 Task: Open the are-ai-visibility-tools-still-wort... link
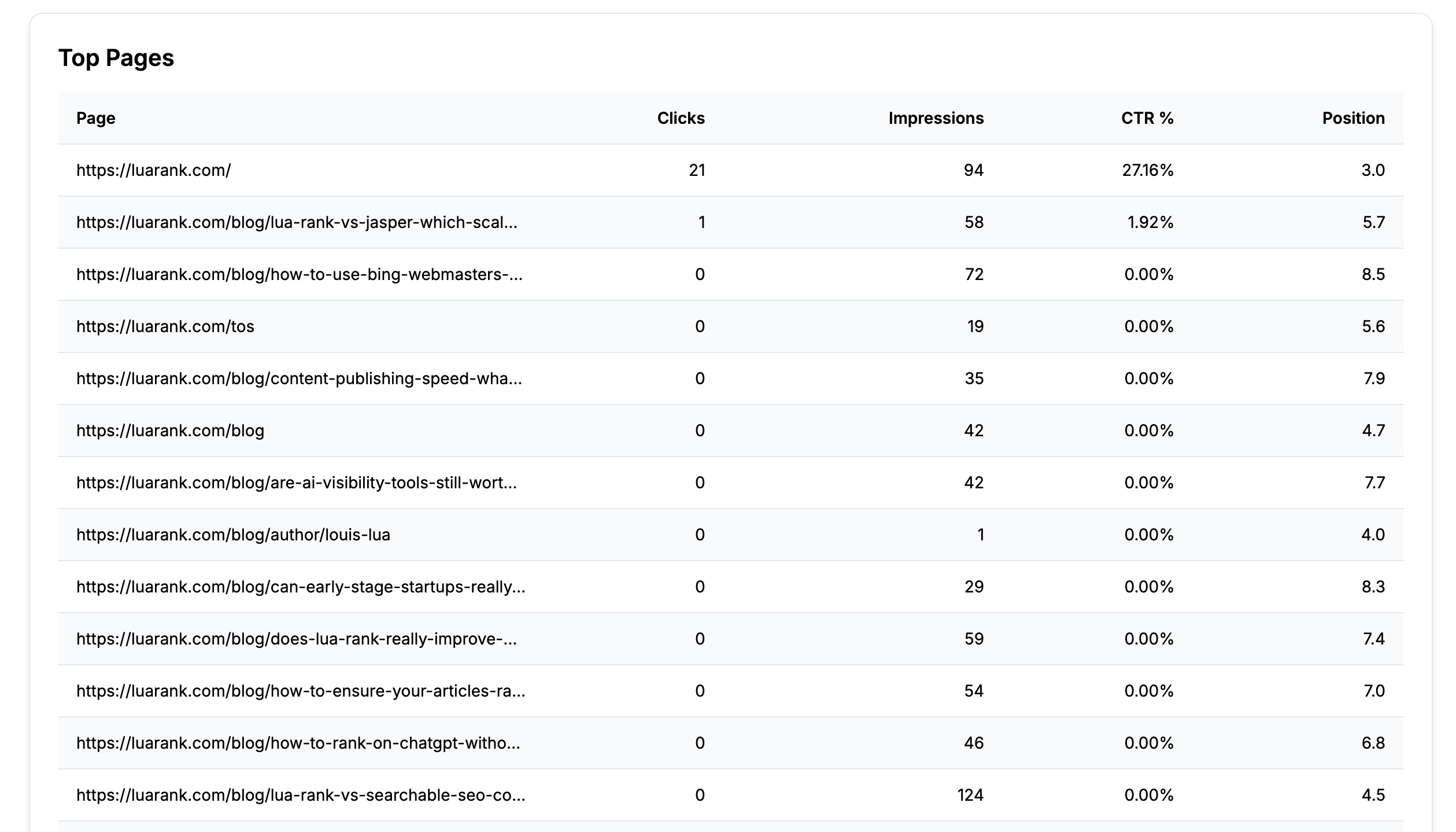(301, 483)
